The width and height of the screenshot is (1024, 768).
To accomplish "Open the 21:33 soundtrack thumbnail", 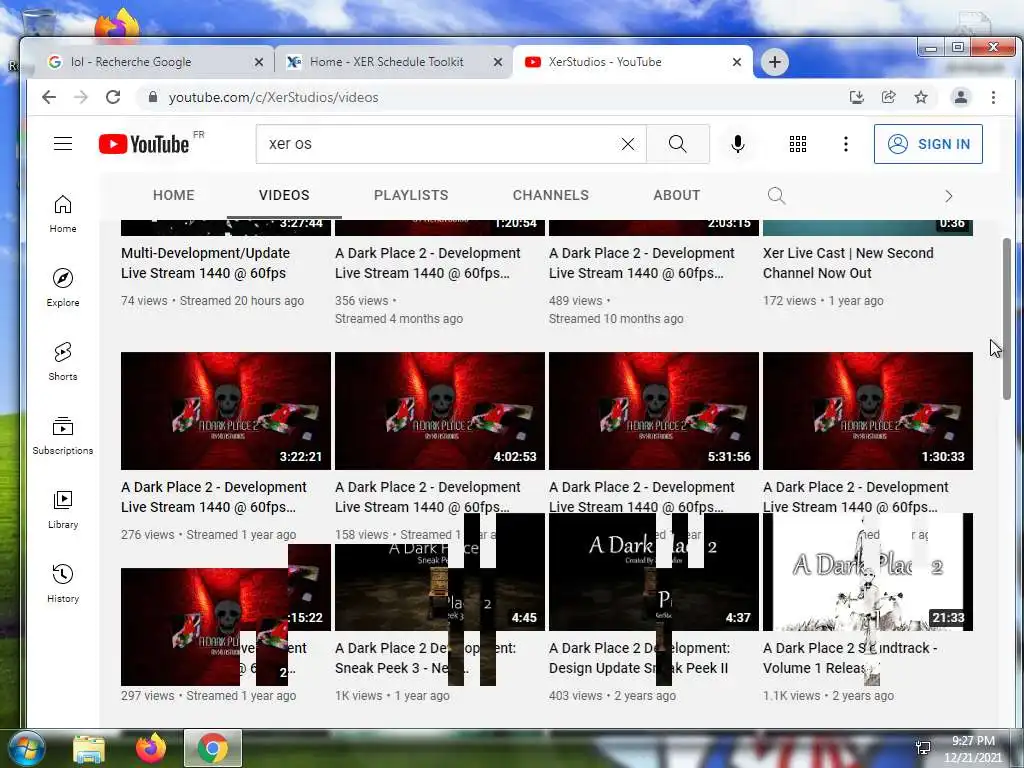I will 867,572.
